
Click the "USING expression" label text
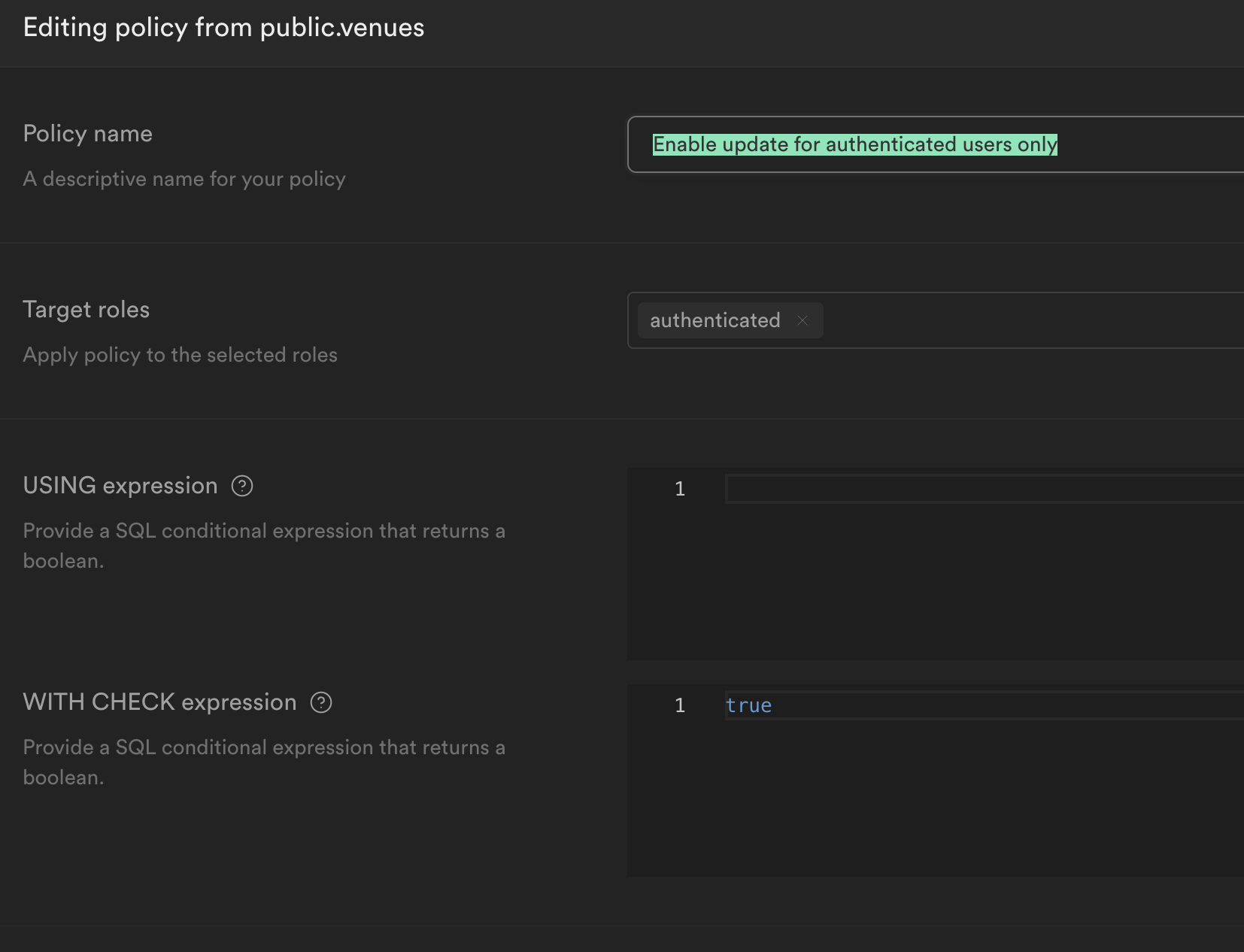click(120, 486)
